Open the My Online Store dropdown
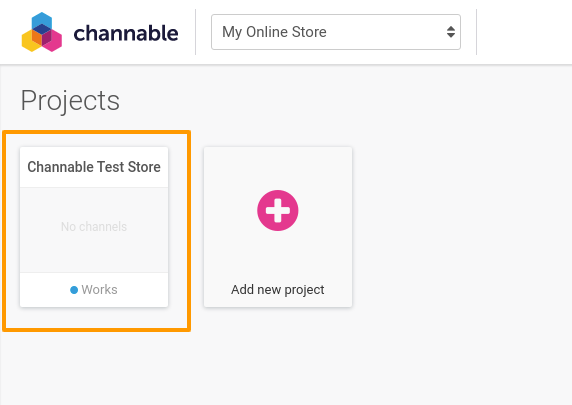The width and height of the screenshot is (572, 405). [x=336, y=32]
